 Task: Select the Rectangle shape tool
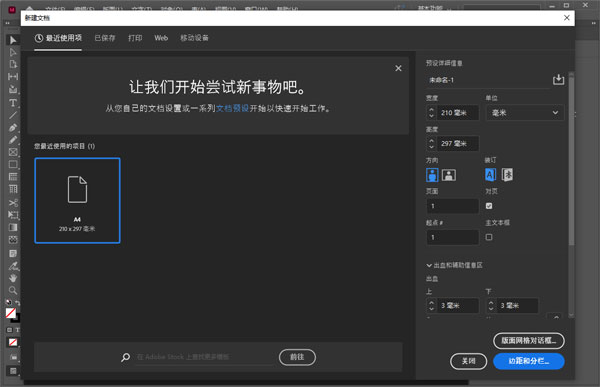(x=13, y=164)
